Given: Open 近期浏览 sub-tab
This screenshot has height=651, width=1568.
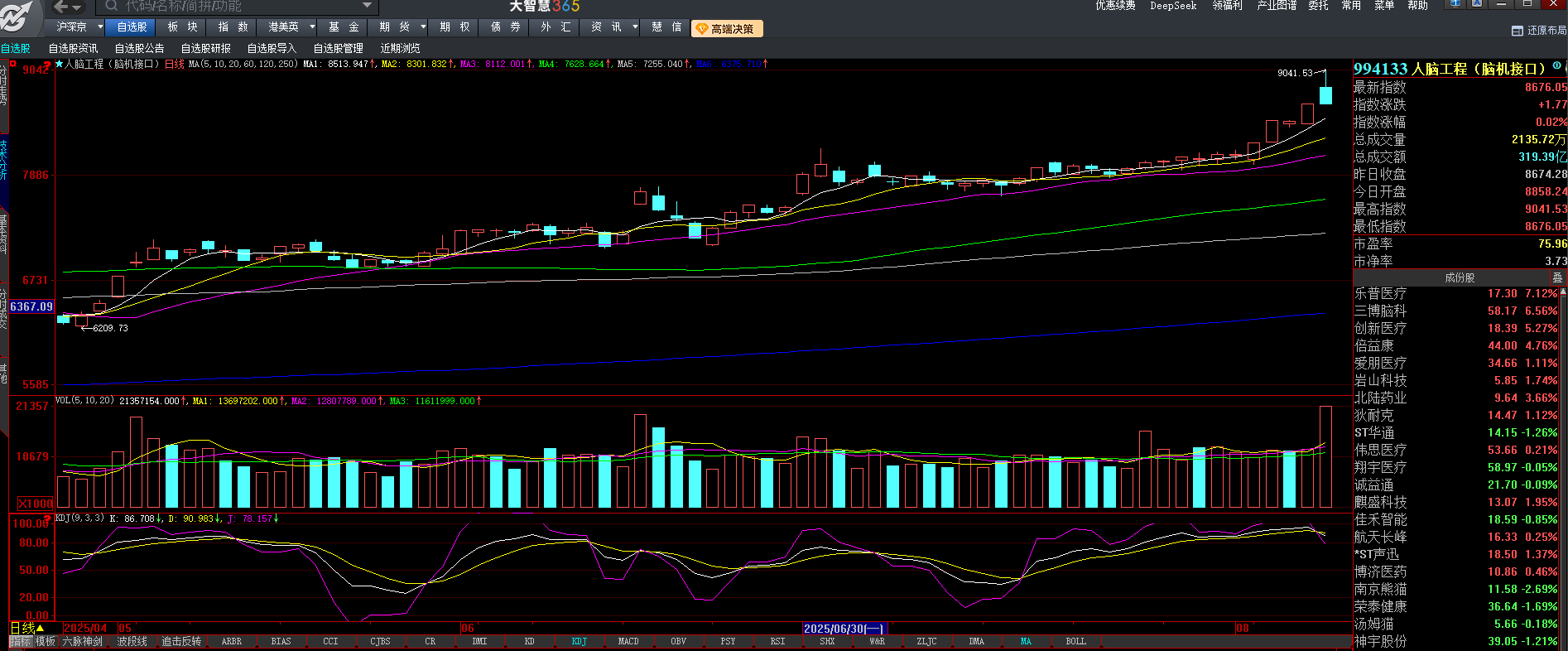Looking at the screenshot, I should (x=400, y=49).
